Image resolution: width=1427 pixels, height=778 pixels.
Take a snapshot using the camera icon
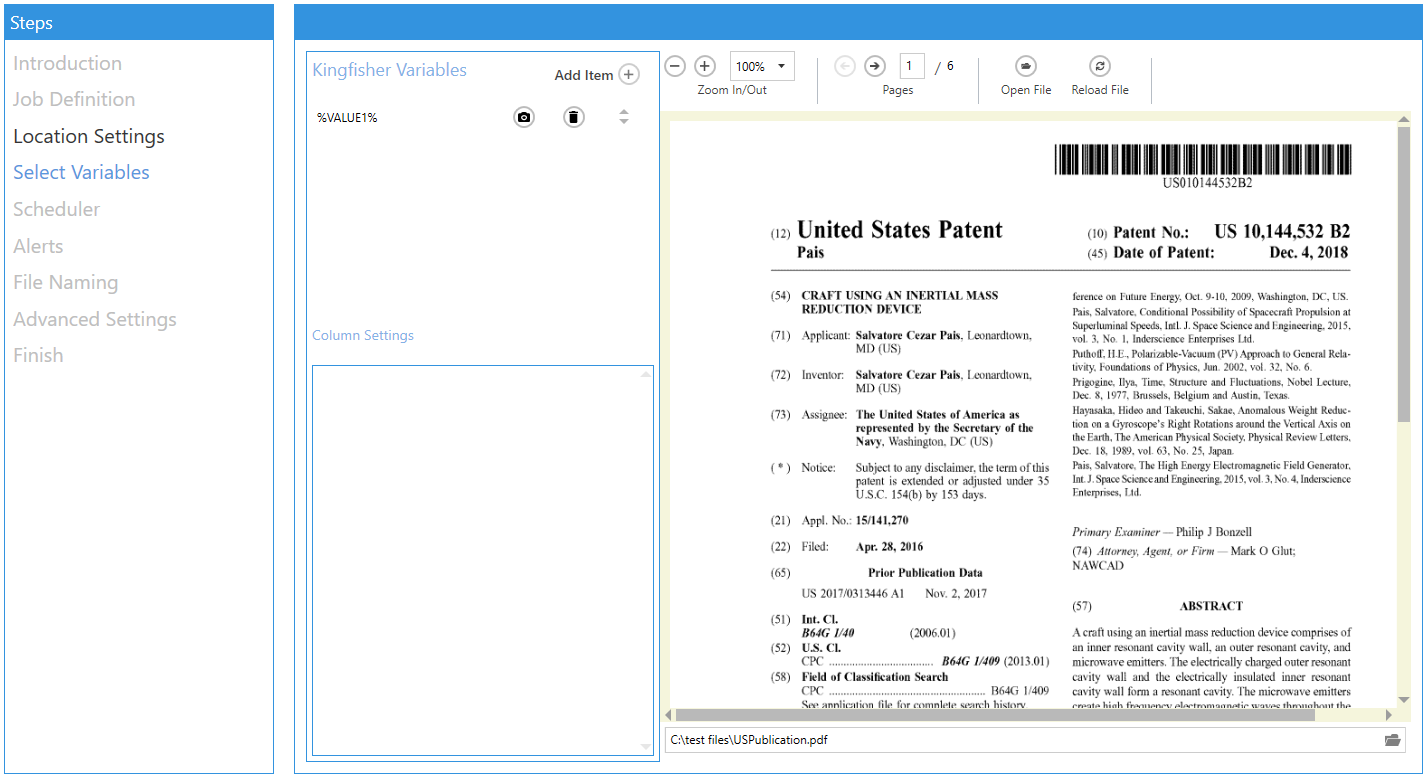click(524, 117)
